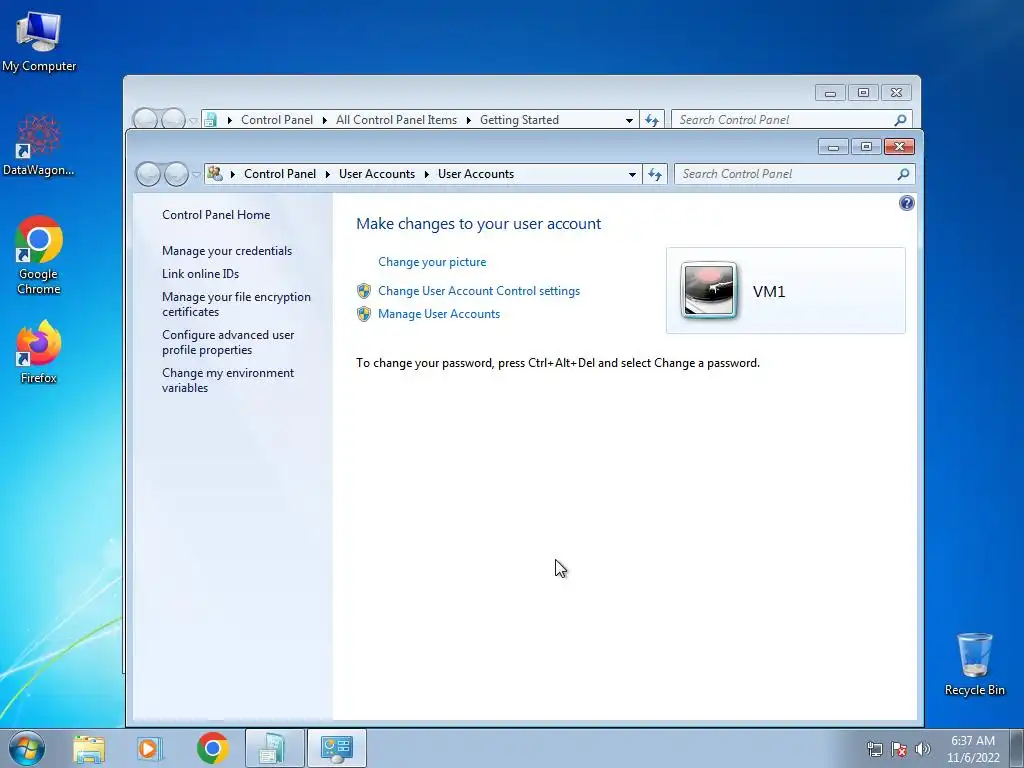This screenshot has width=1024, height=768.
Task: Expand arrow before Control Panel in Getting Started window
Action: point(230,120)
